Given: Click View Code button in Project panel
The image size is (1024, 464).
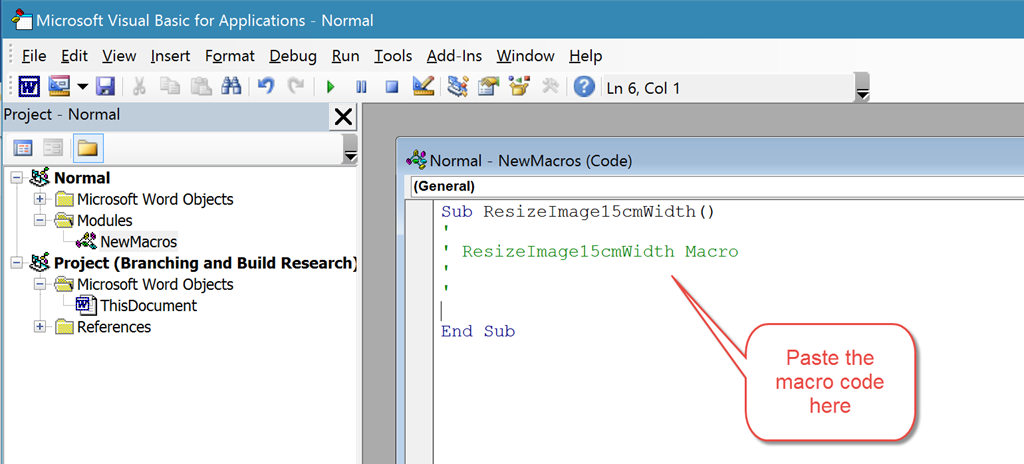Looking at the screenshot, I should [x=23, y=148].
